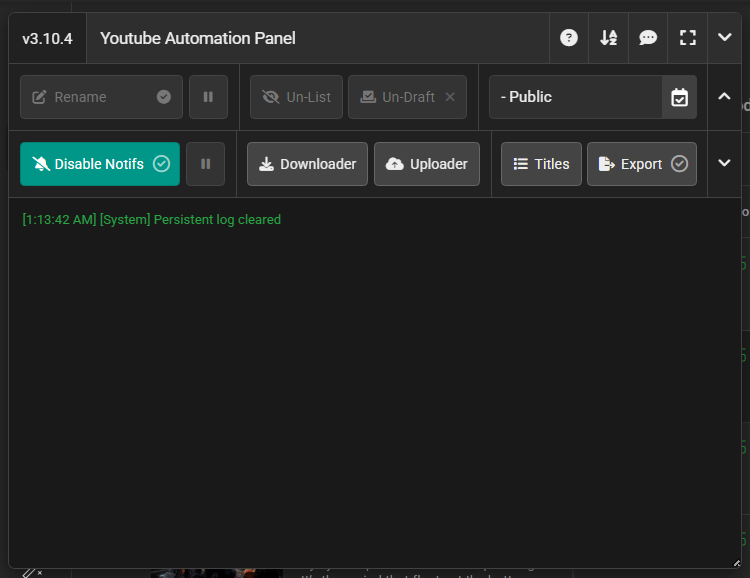Click the pause button beside Rename

click(208, 97)
